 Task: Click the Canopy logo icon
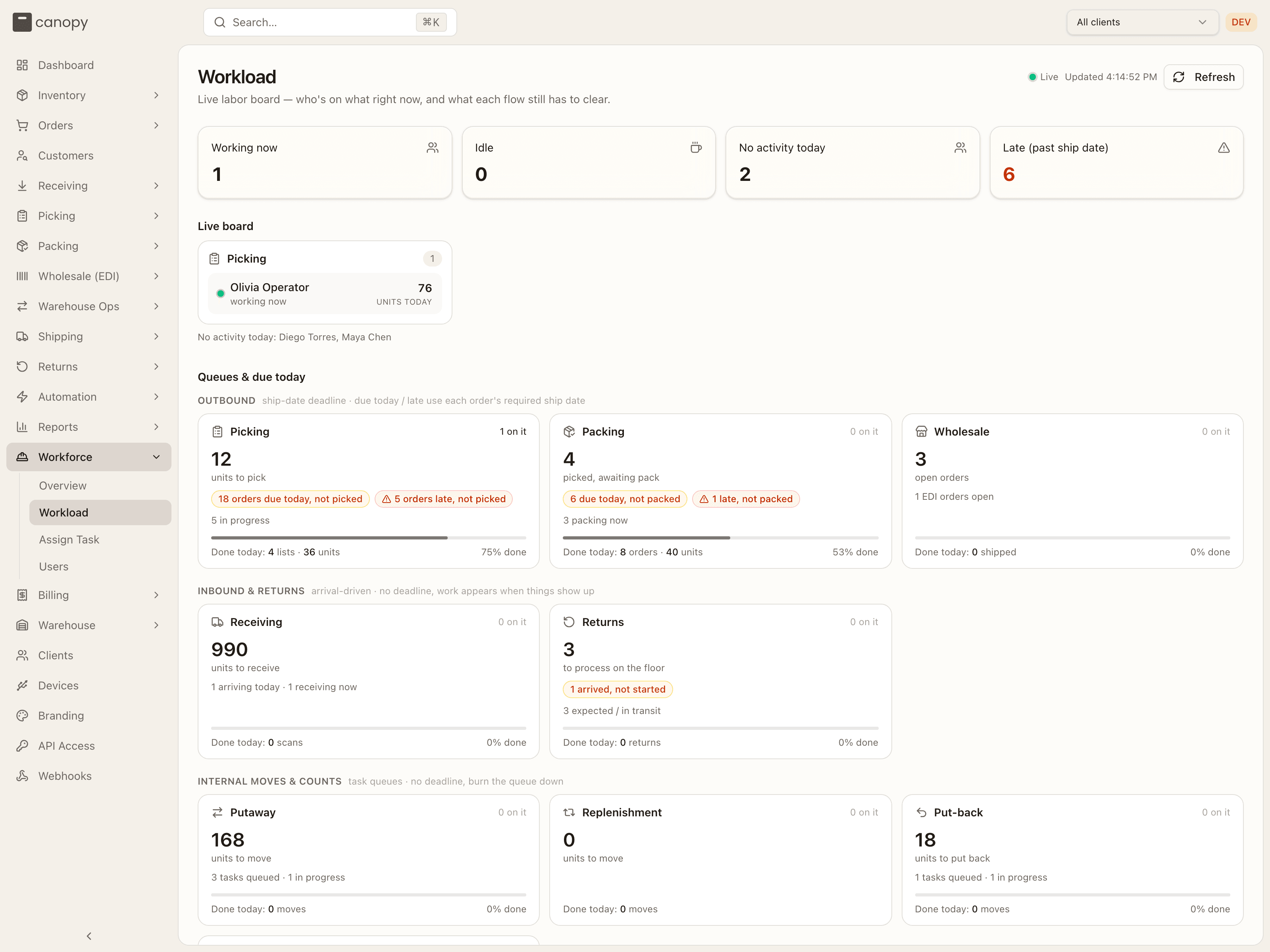tap(22, 22)
